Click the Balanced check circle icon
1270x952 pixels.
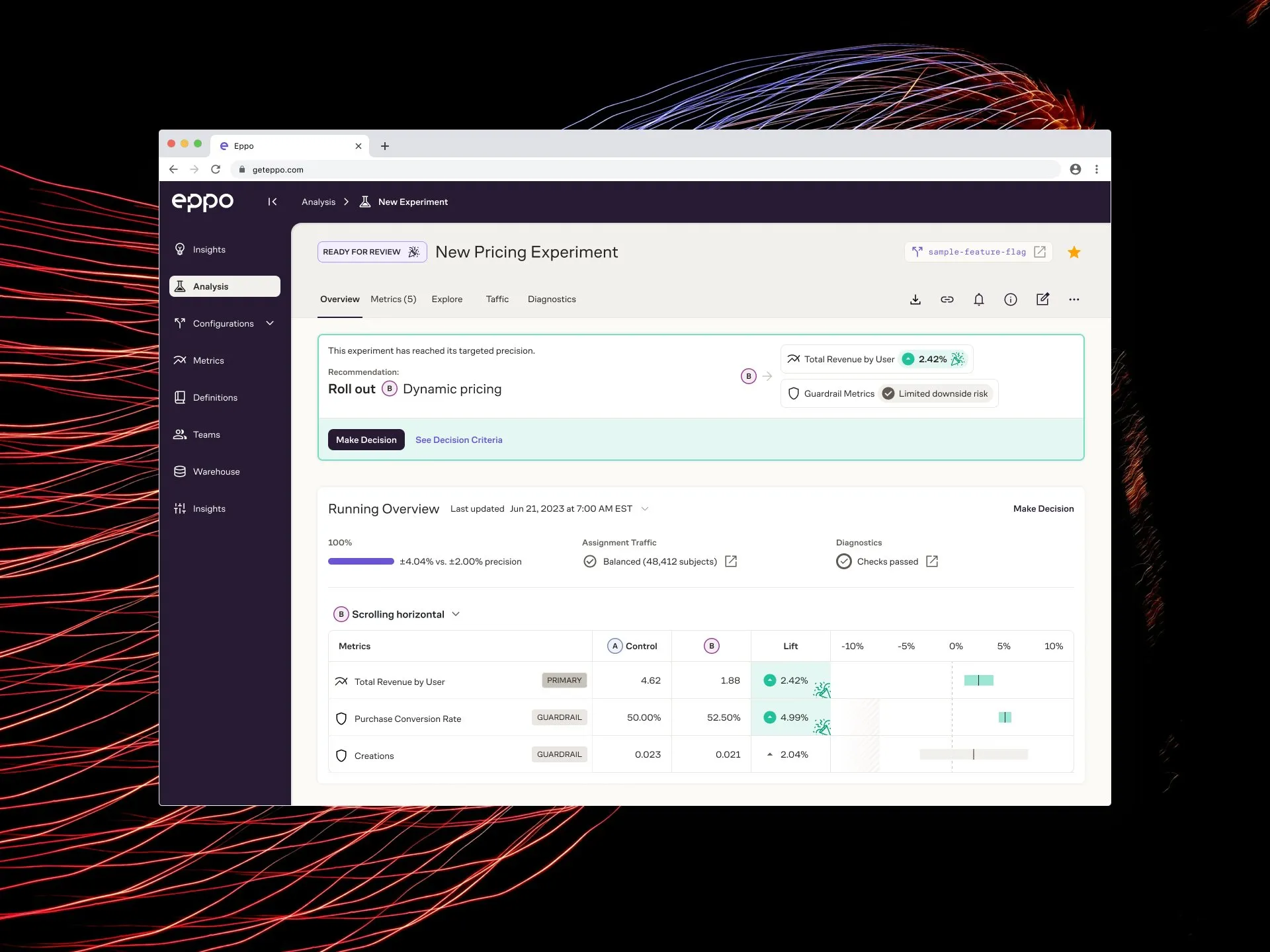click(x=590, y=561)
